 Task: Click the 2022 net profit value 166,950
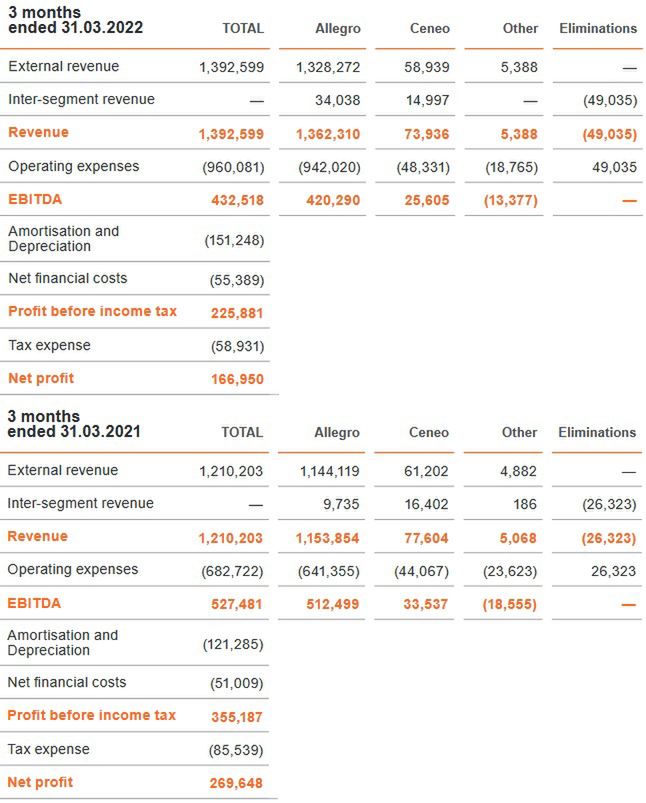(x=237, y=380)
